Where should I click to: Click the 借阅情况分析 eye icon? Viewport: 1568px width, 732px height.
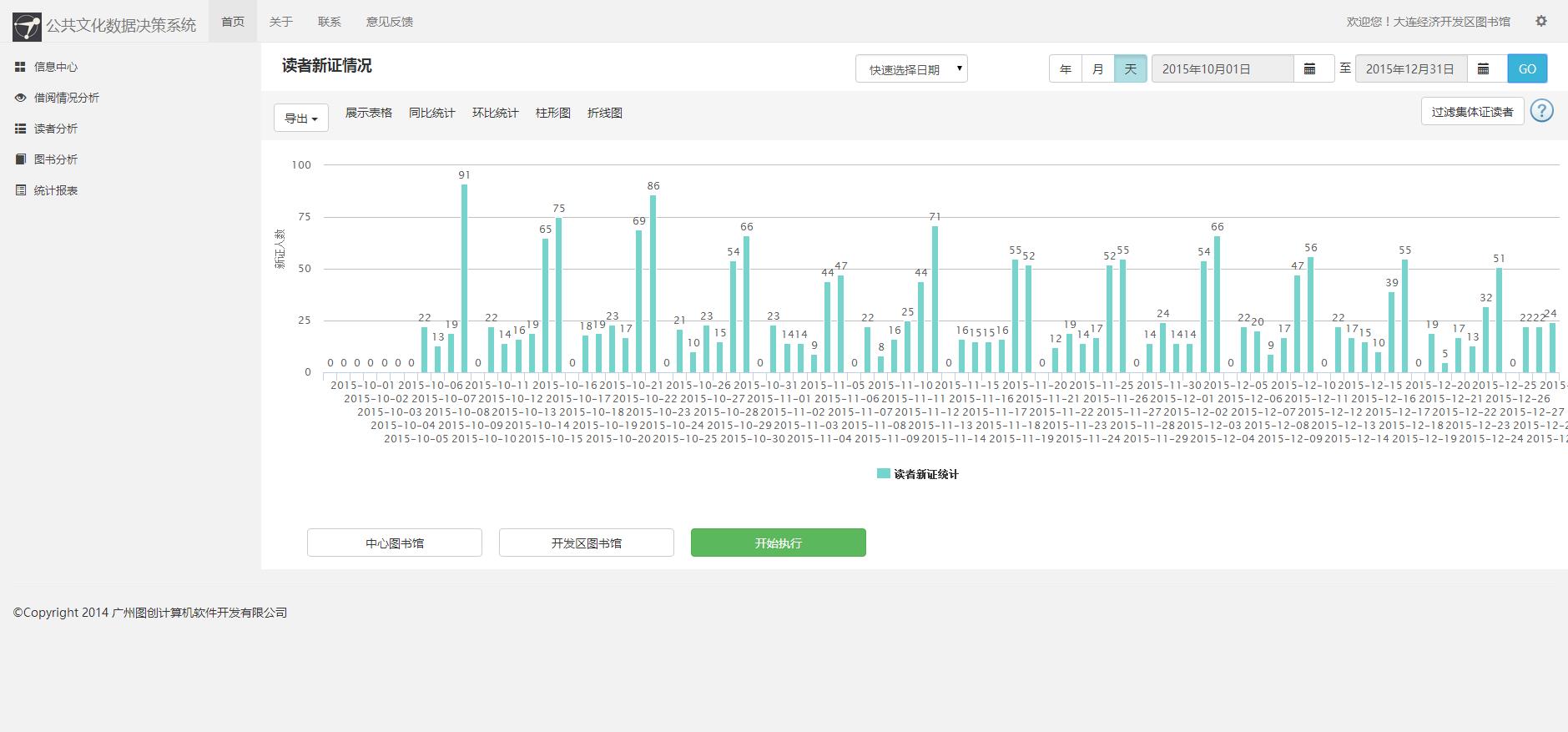(x=20, y=98)
